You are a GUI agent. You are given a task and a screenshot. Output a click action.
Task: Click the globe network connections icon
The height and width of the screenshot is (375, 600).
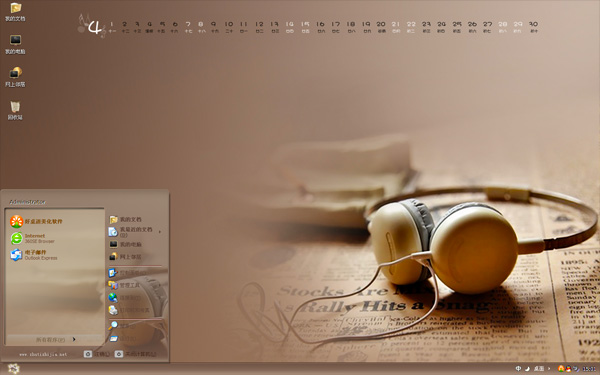click(113, 297)
